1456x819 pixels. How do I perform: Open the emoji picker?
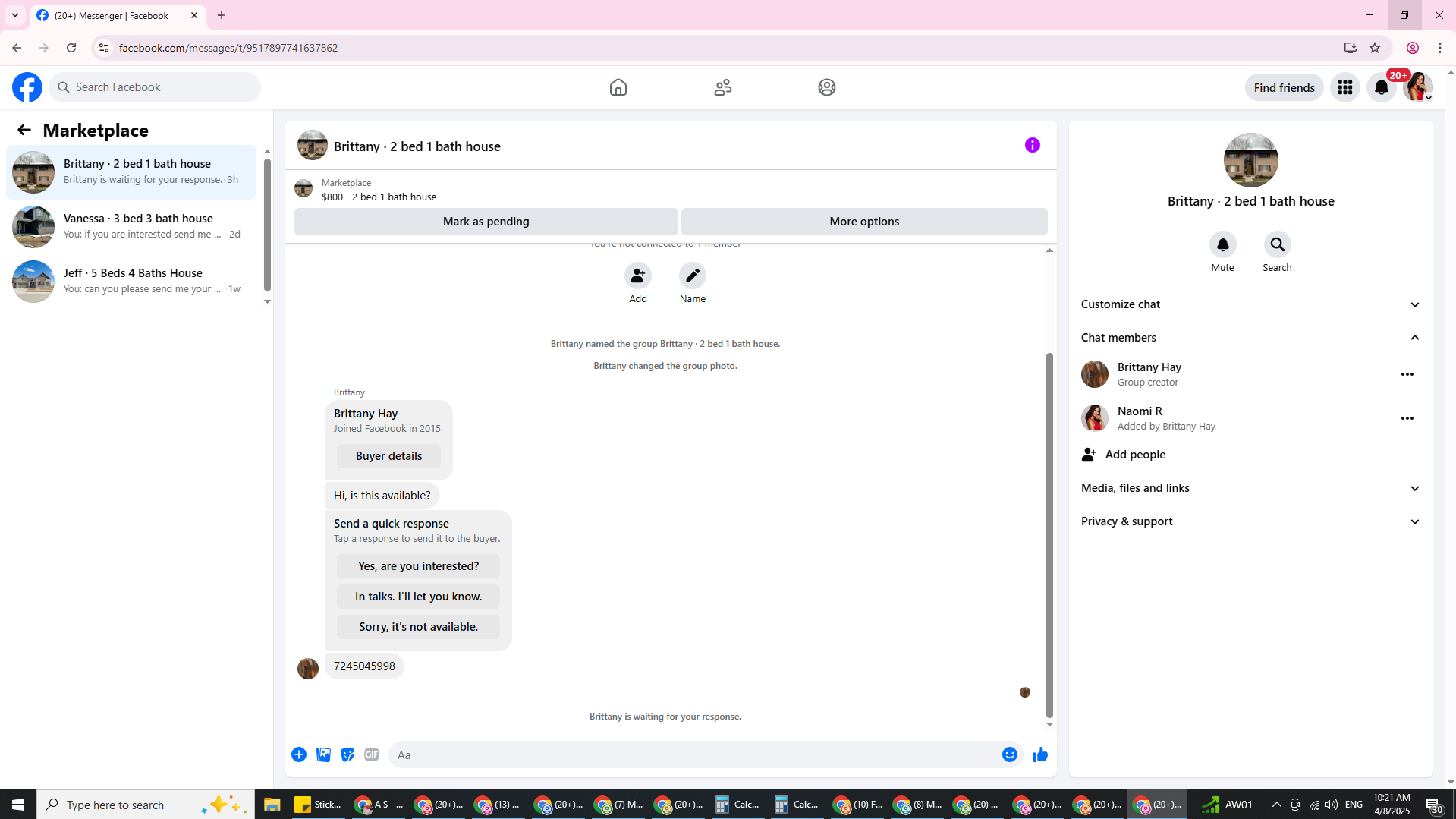click(1009, 754)
